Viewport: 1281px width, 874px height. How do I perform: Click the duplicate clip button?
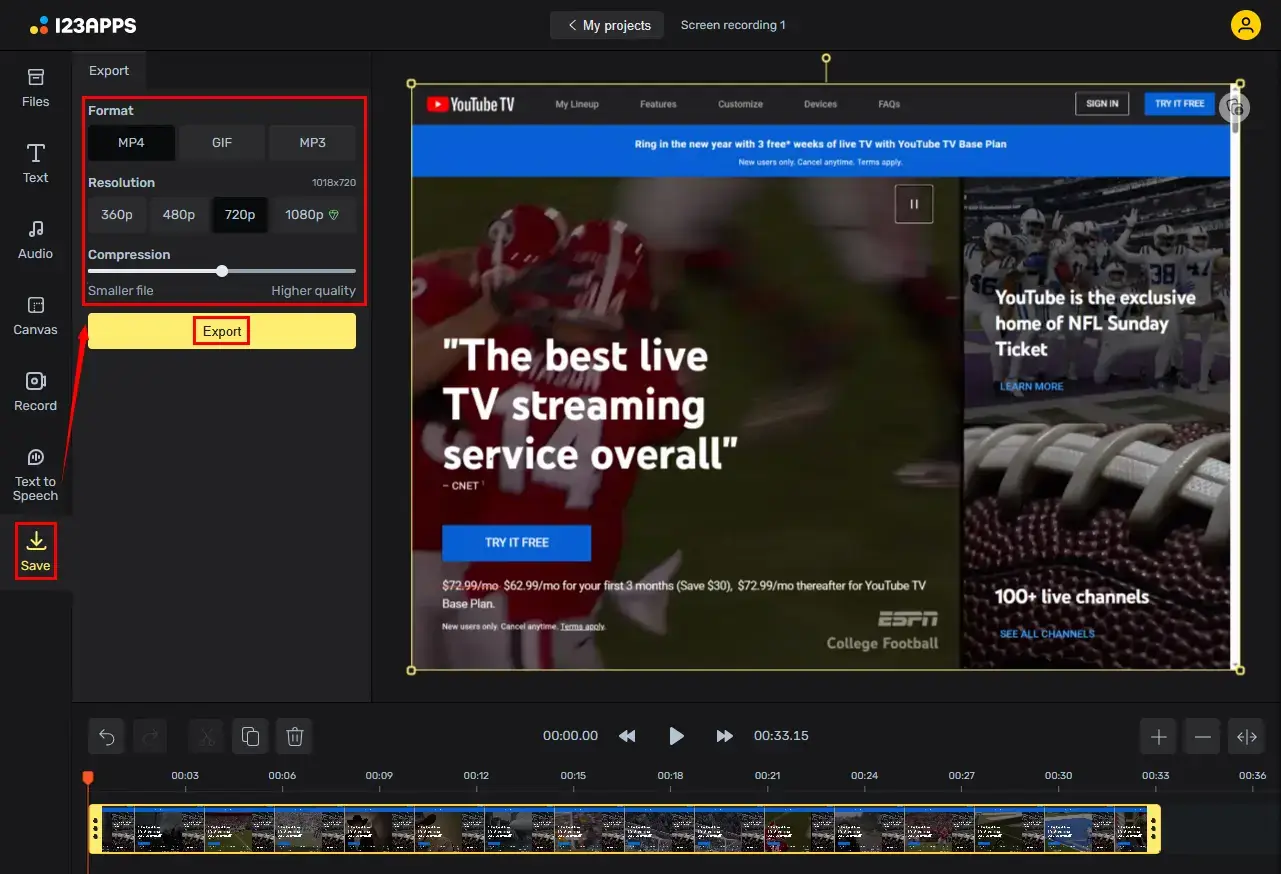pyautogui.click(x=251, y=737)
